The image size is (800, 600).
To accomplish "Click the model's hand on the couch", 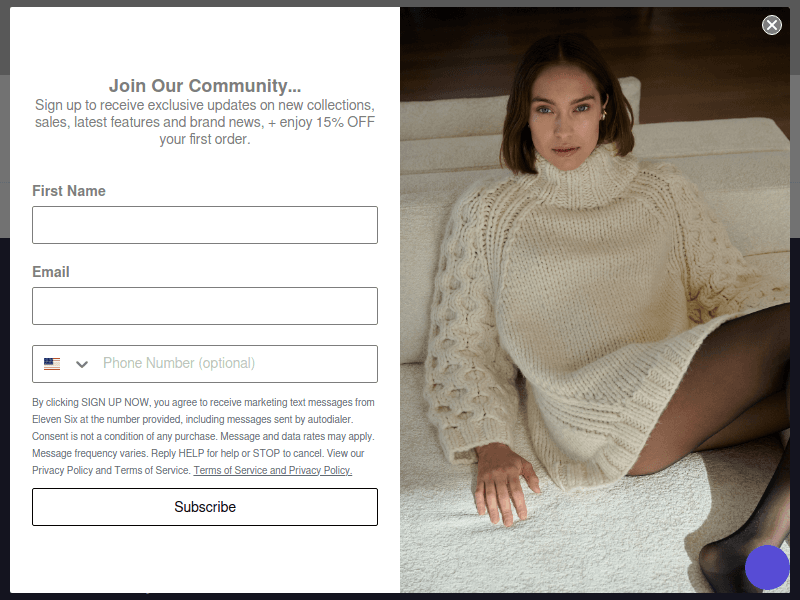I will (503, 482).
